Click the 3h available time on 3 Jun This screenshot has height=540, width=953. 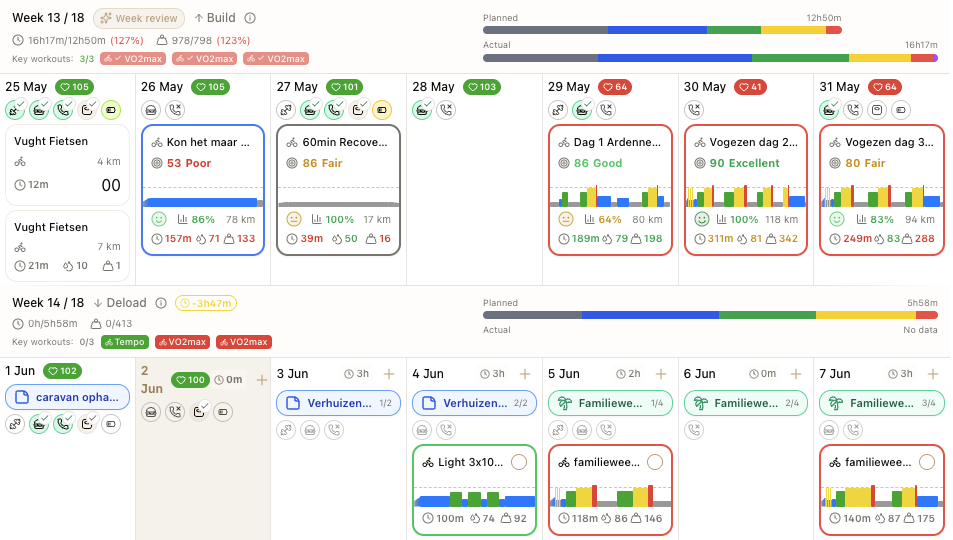point(357,374)
